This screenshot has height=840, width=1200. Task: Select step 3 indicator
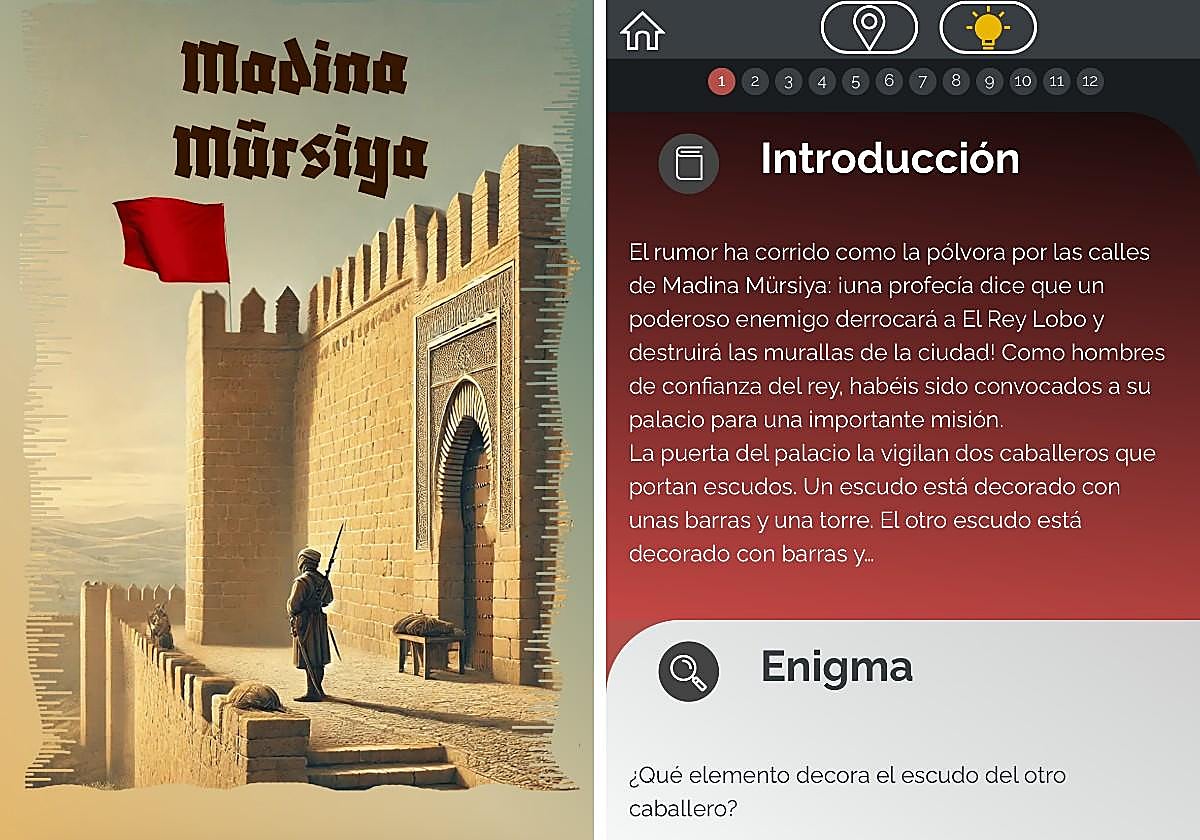pyautogui.click(x=788, y=81)
